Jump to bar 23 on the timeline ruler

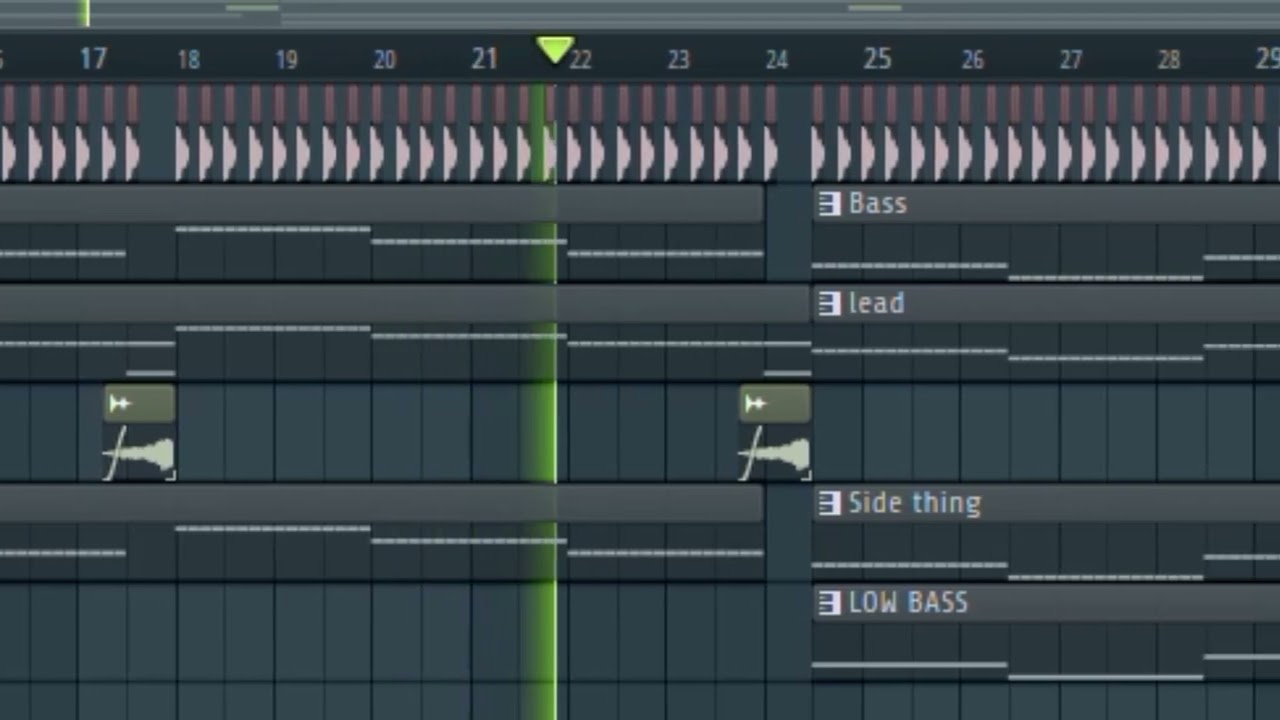678,60
